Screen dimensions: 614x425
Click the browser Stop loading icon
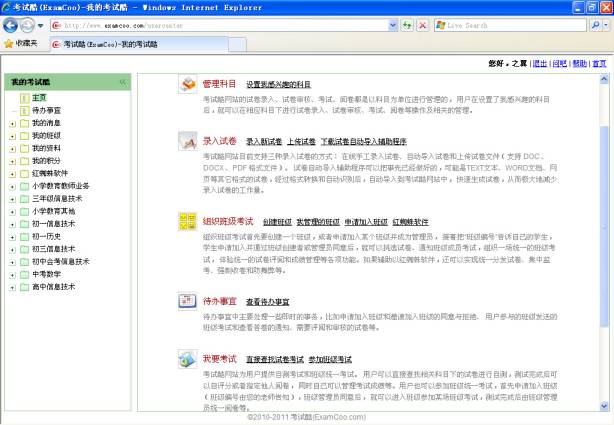click(x=422, y=24)
